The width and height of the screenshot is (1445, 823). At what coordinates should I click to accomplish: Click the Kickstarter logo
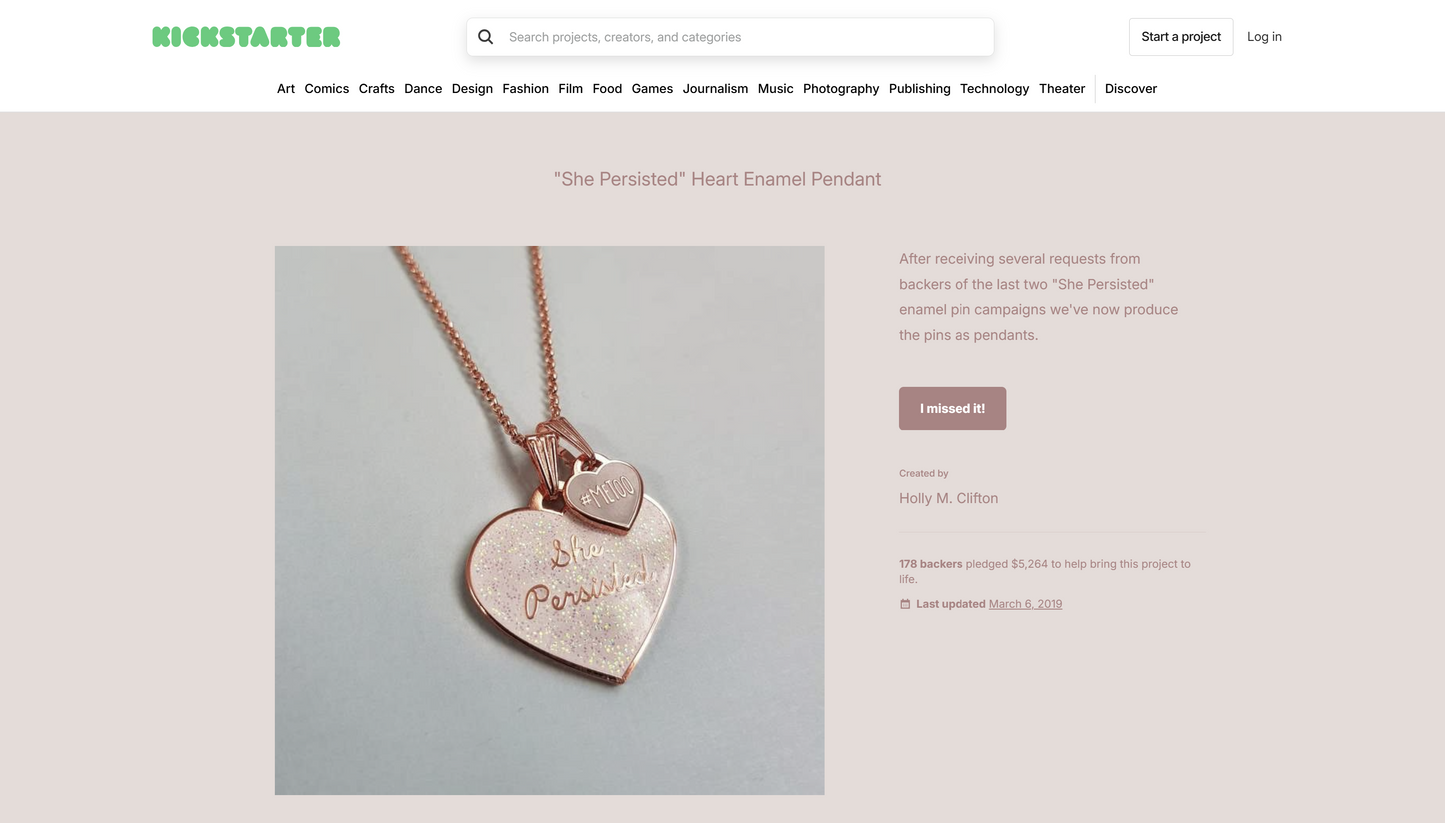click(x=246, y=36)
